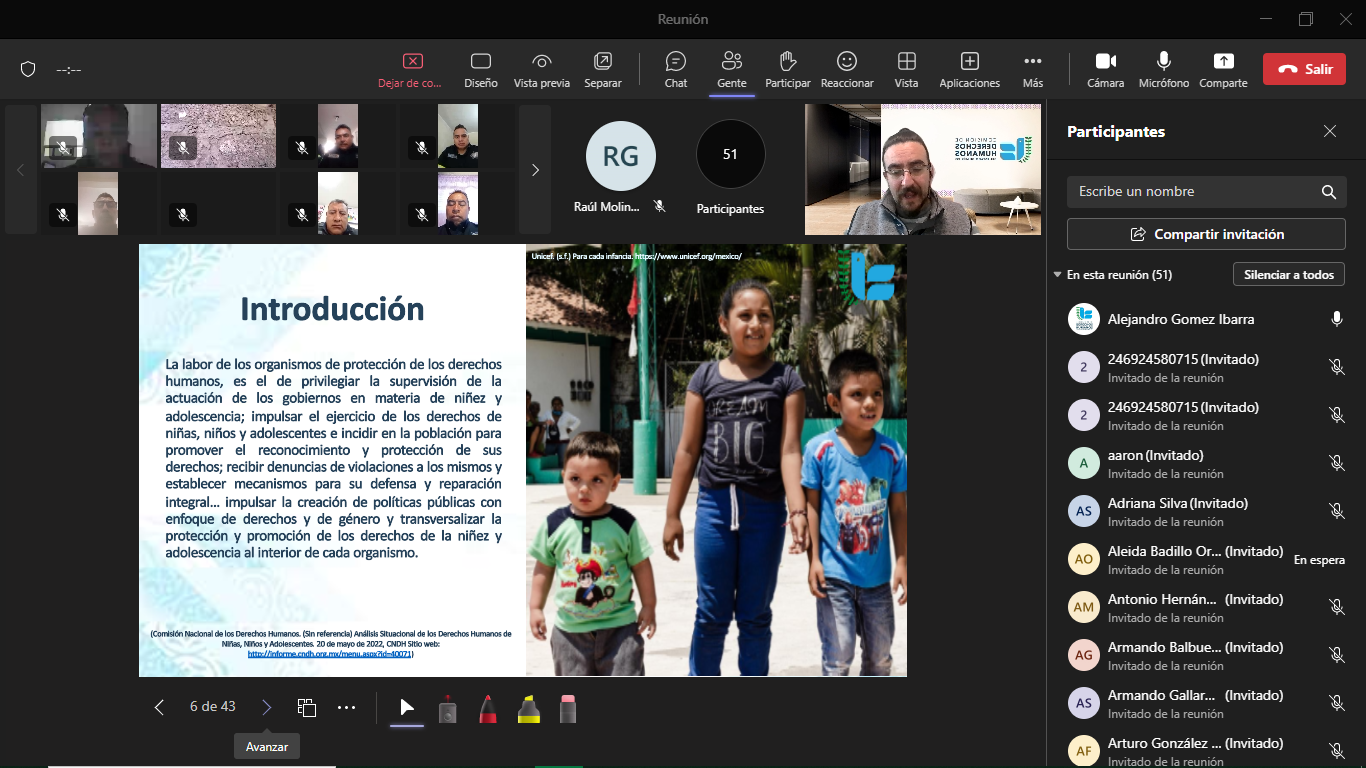
Task: Toggle mute for aaron (Invitado)
Action: pos(1336,463)
